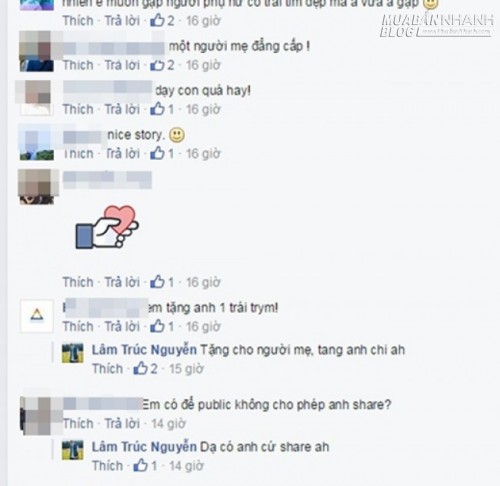Viewport: 500px width, 486px height.
Task: Click thumbs-up icon under 'dạy con quá hay!' comment
Action: pyautogui.click(x=157, y=109)
